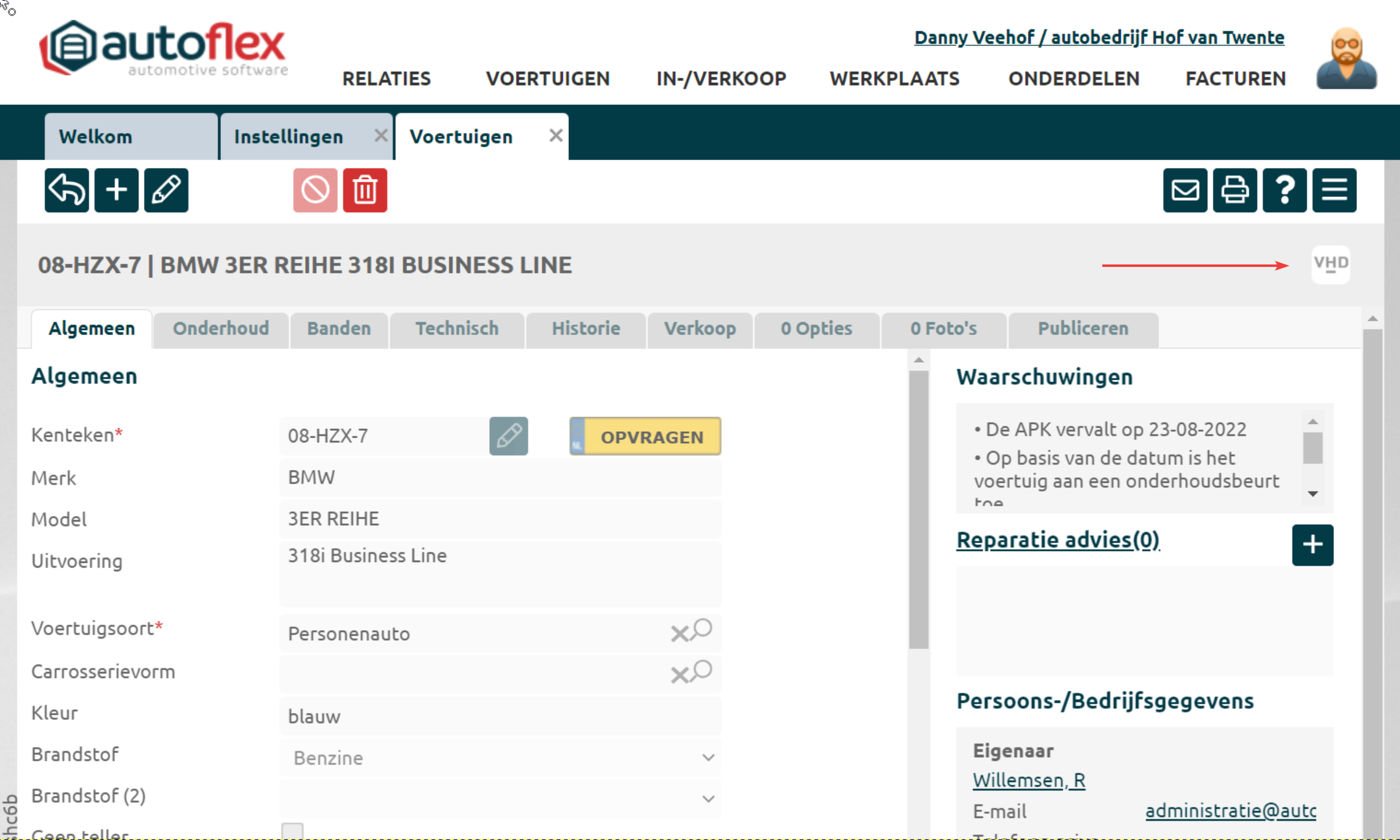Image resolution: width=1400 pixels, height=840 pixels.
Task: Open help via question mark icon
Action: point(1284,190)
